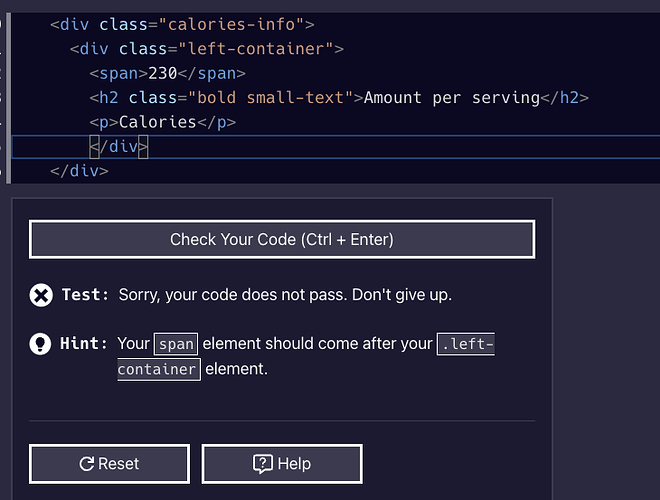Click the "Sorry, your code does not pass" message
The image size is (660, 500).
pos(285,295)
